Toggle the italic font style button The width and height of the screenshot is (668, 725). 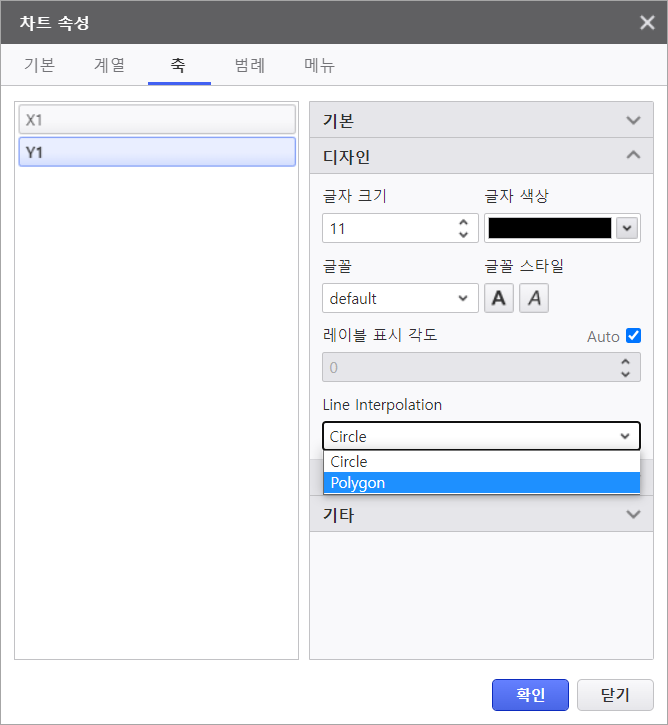tap(534, 298)
